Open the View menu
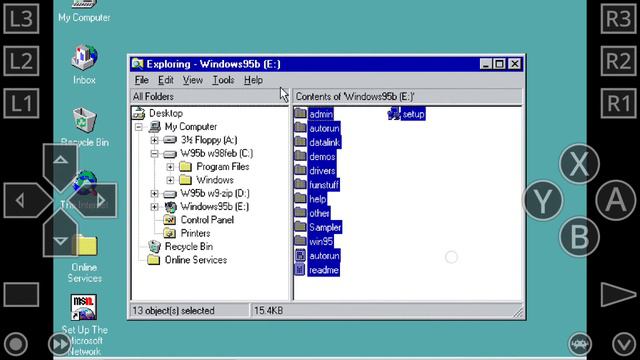Image resolution: width=640 pixels, height=360 pixels. (x=192, y=80)
